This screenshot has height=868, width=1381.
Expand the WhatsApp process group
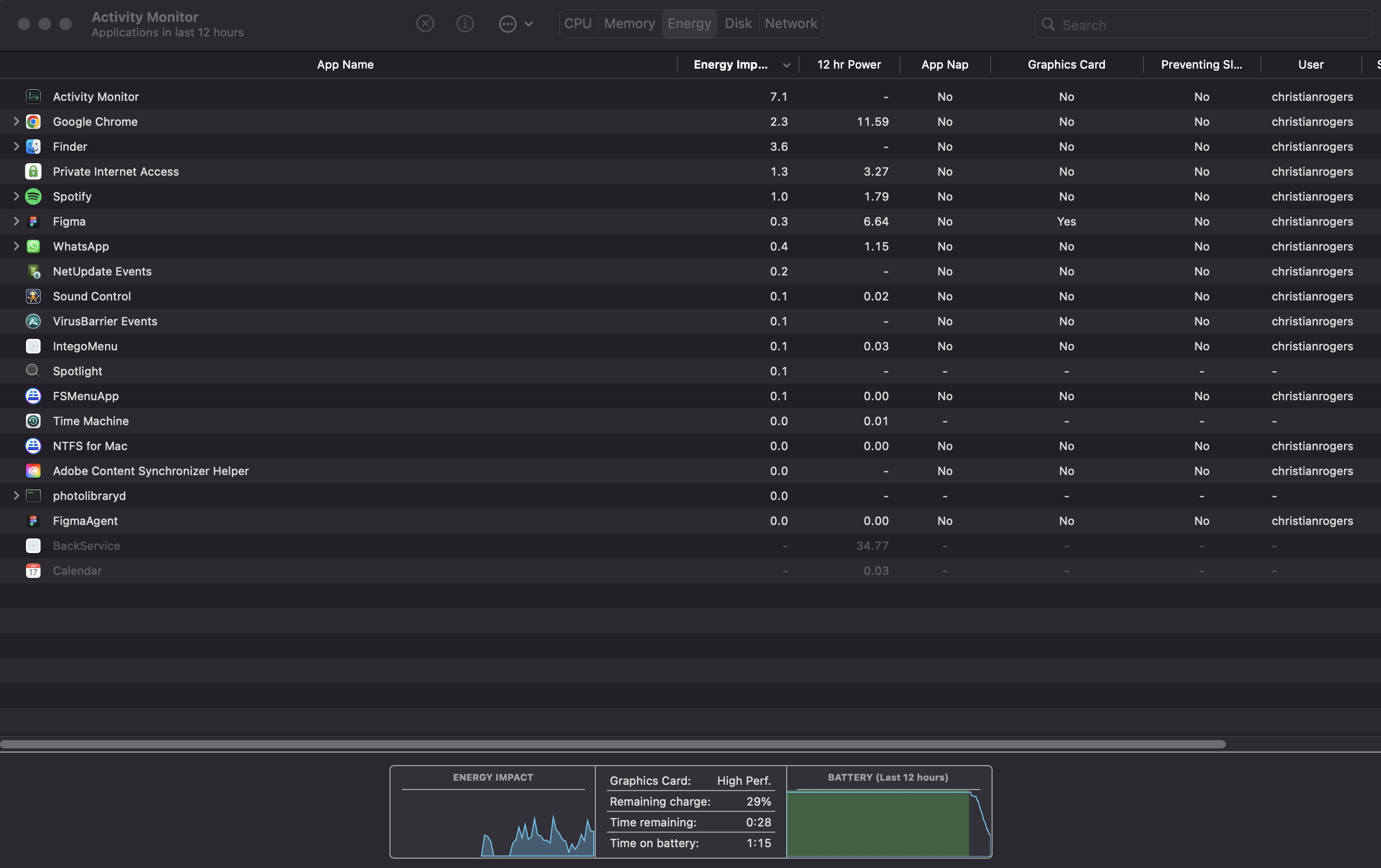(16, 246)
